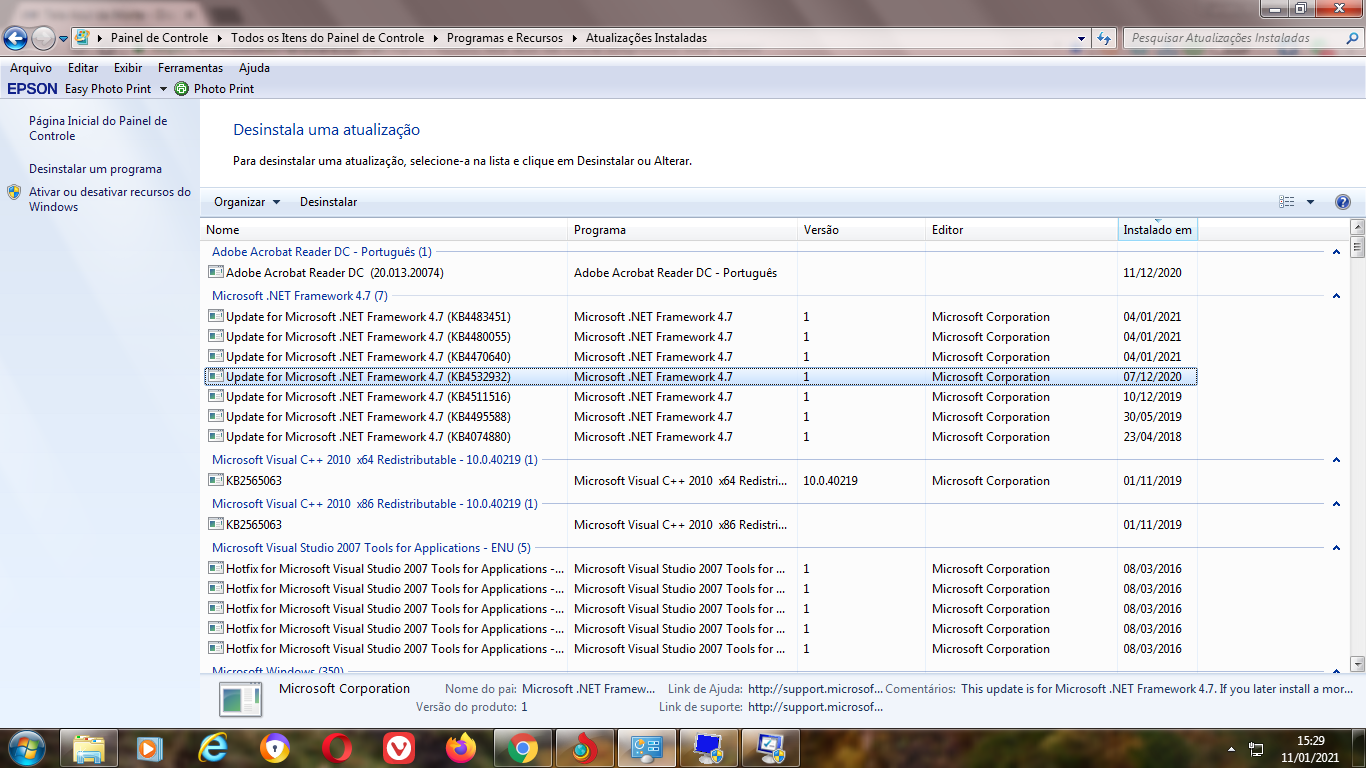The image size is (1366, 768).
Task: Select Update for .NET Framework 4.7 (KB4511516)
Action: click(700, 396)
